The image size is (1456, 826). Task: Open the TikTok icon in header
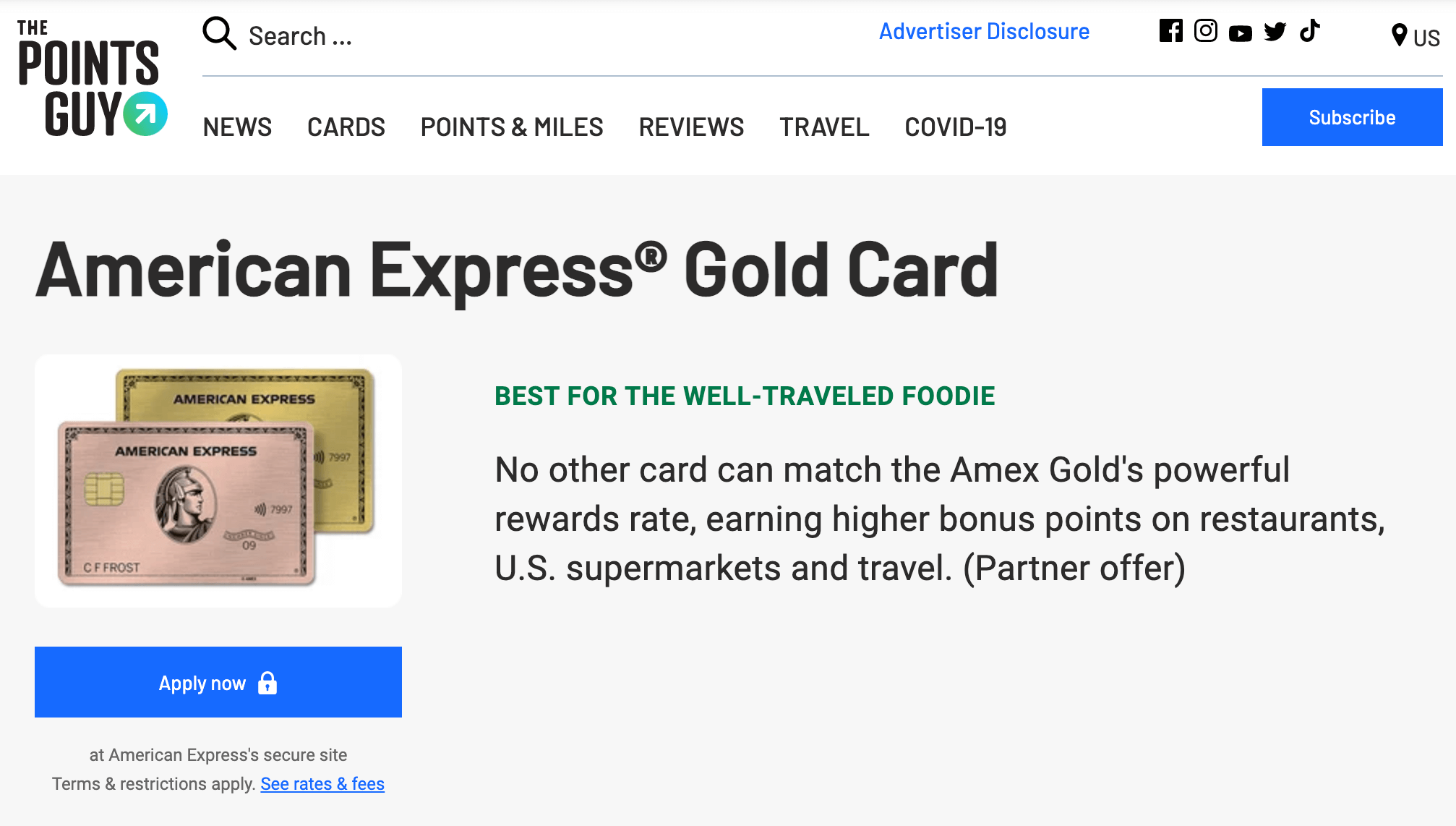click(x=1309, y=30)
